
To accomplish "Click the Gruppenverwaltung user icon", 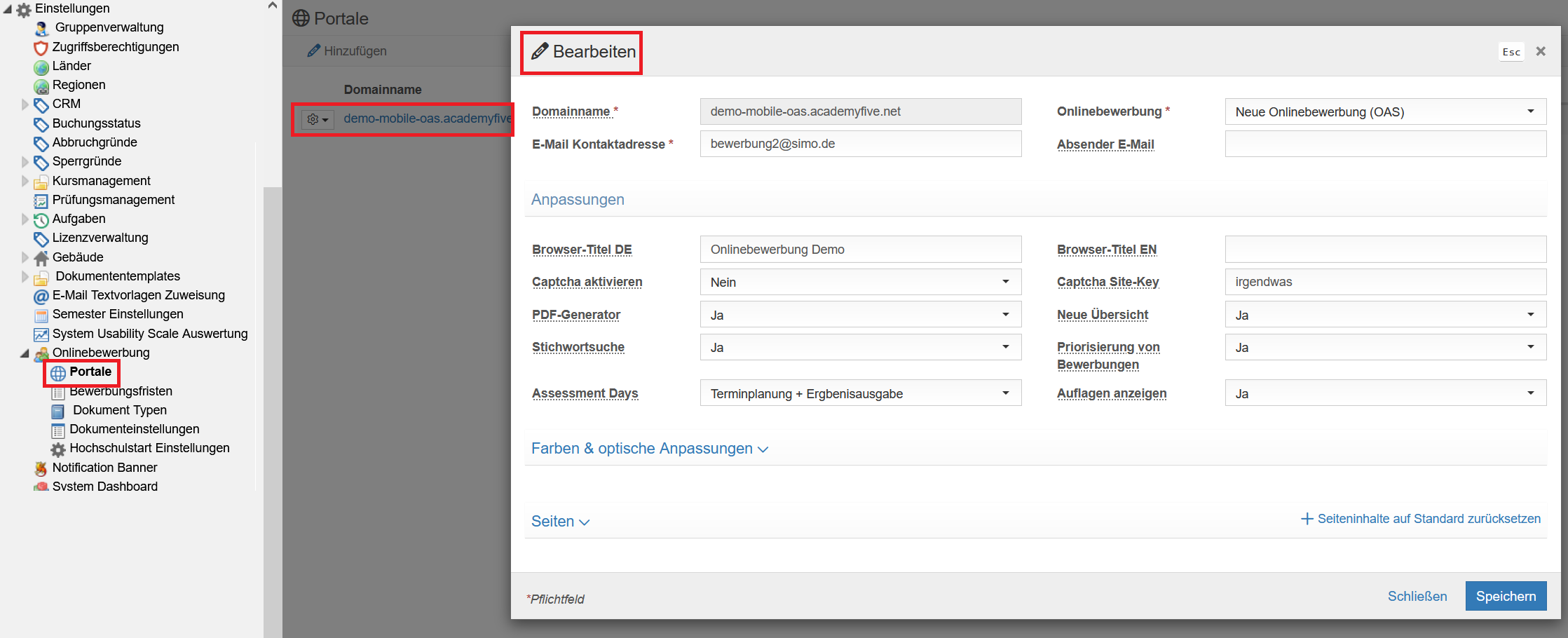I will pos(41,29).
